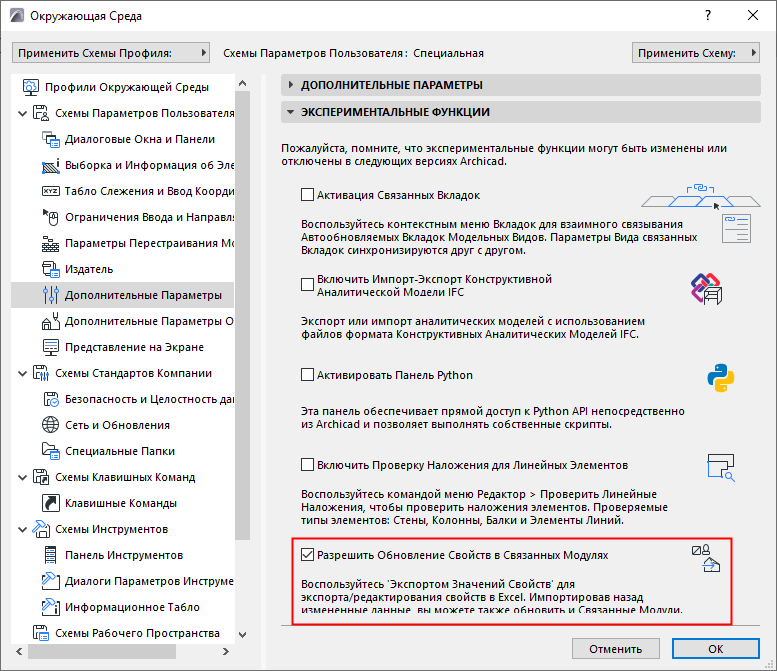Screen dimensions: 777x671
Task: Select Диалоговые Окна и Панели item
Action: point(140,139)
